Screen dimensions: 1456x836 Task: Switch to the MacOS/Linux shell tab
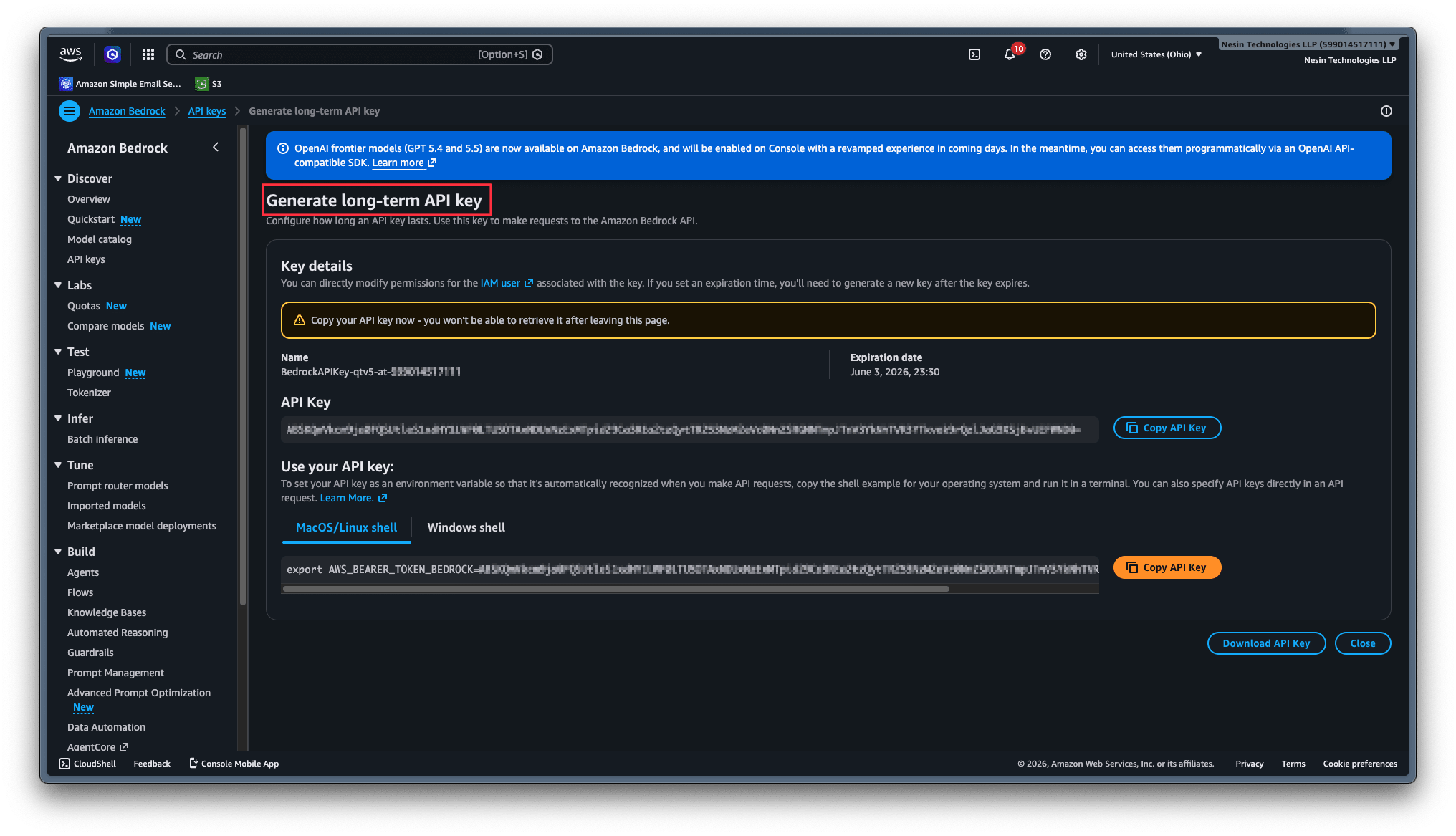pos(346,527)
